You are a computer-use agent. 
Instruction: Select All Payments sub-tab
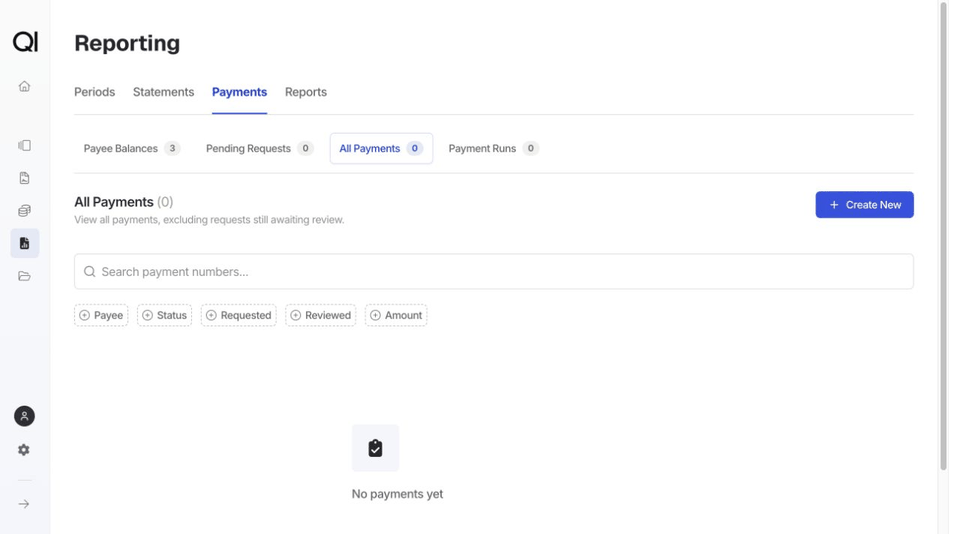[x=381, y=149]
